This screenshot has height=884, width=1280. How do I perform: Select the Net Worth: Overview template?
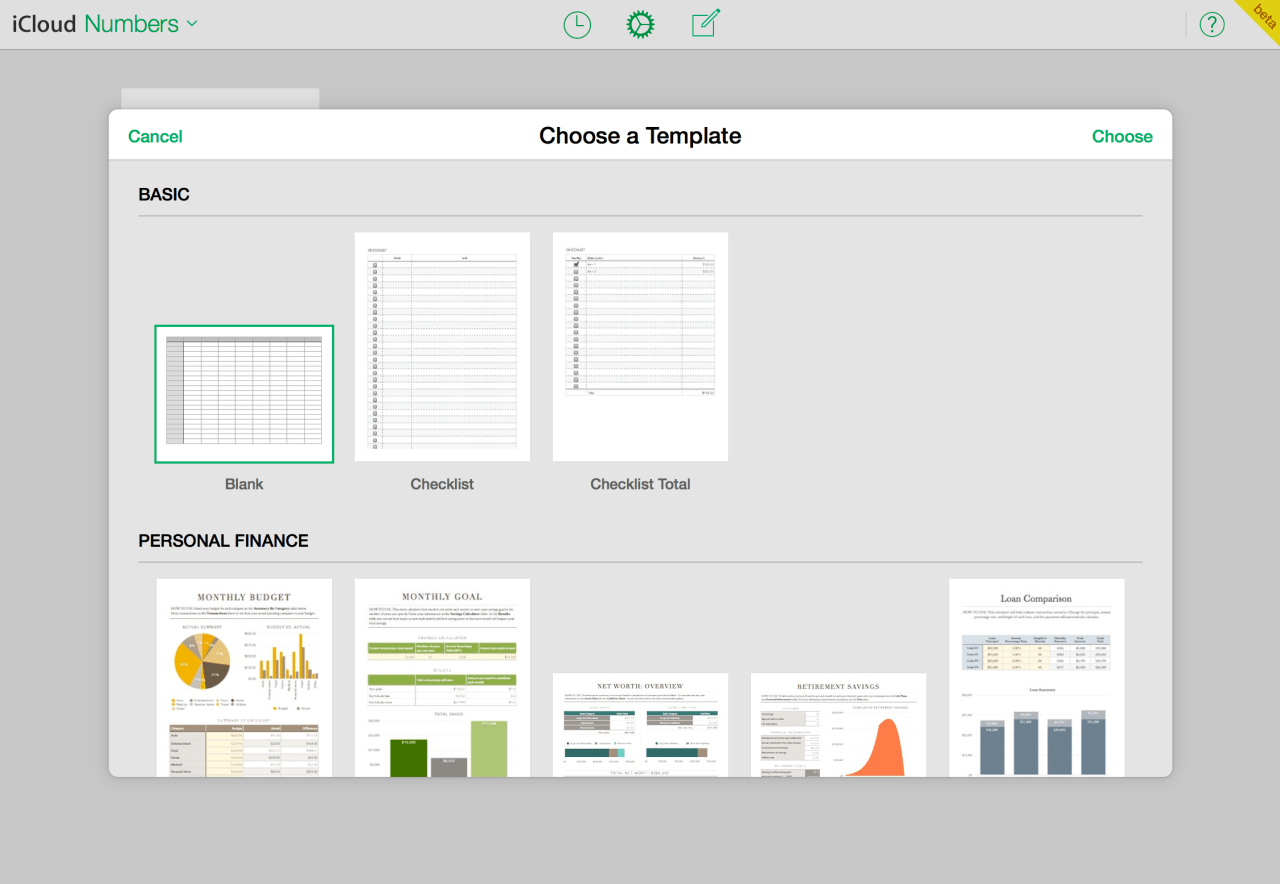point(640,724)
